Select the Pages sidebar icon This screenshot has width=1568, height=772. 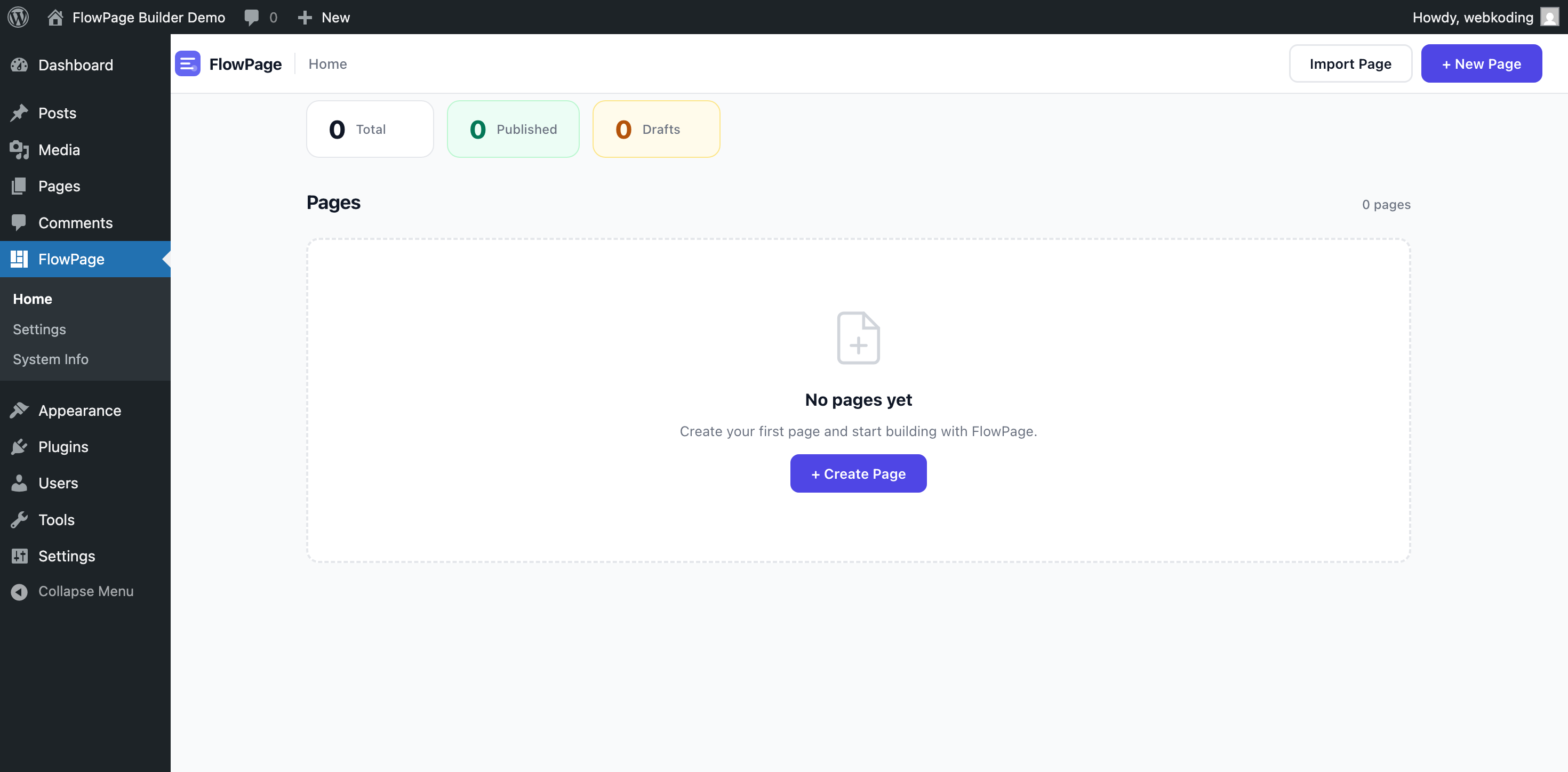tap(20, 186)
